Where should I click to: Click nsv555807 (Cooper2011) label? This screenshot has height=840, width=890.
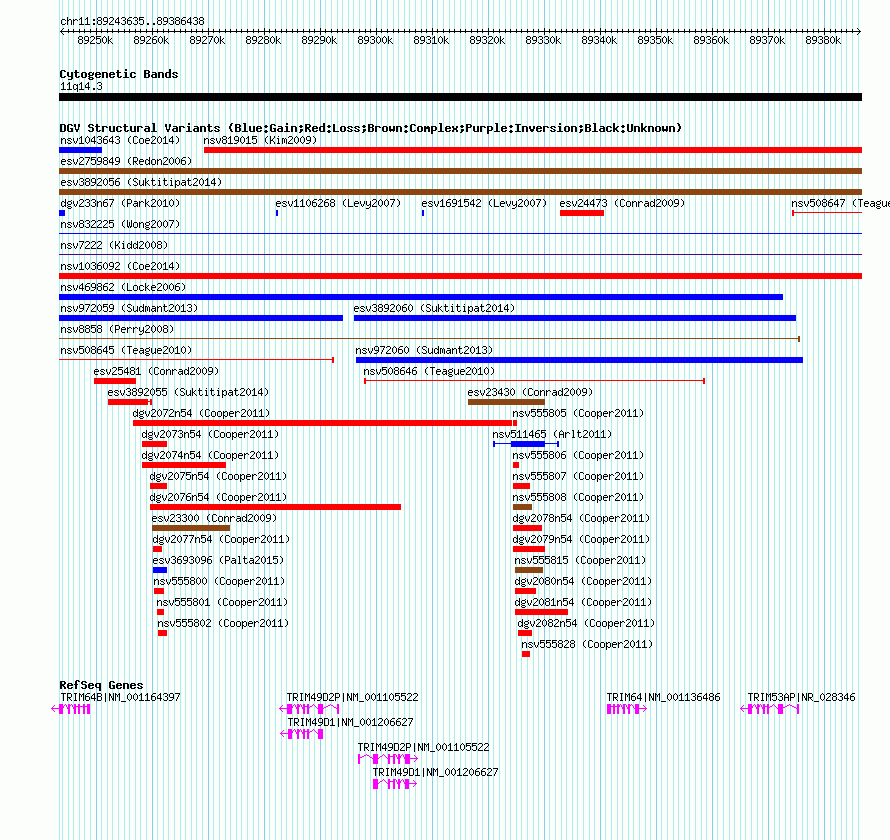[x=578, y=476]
